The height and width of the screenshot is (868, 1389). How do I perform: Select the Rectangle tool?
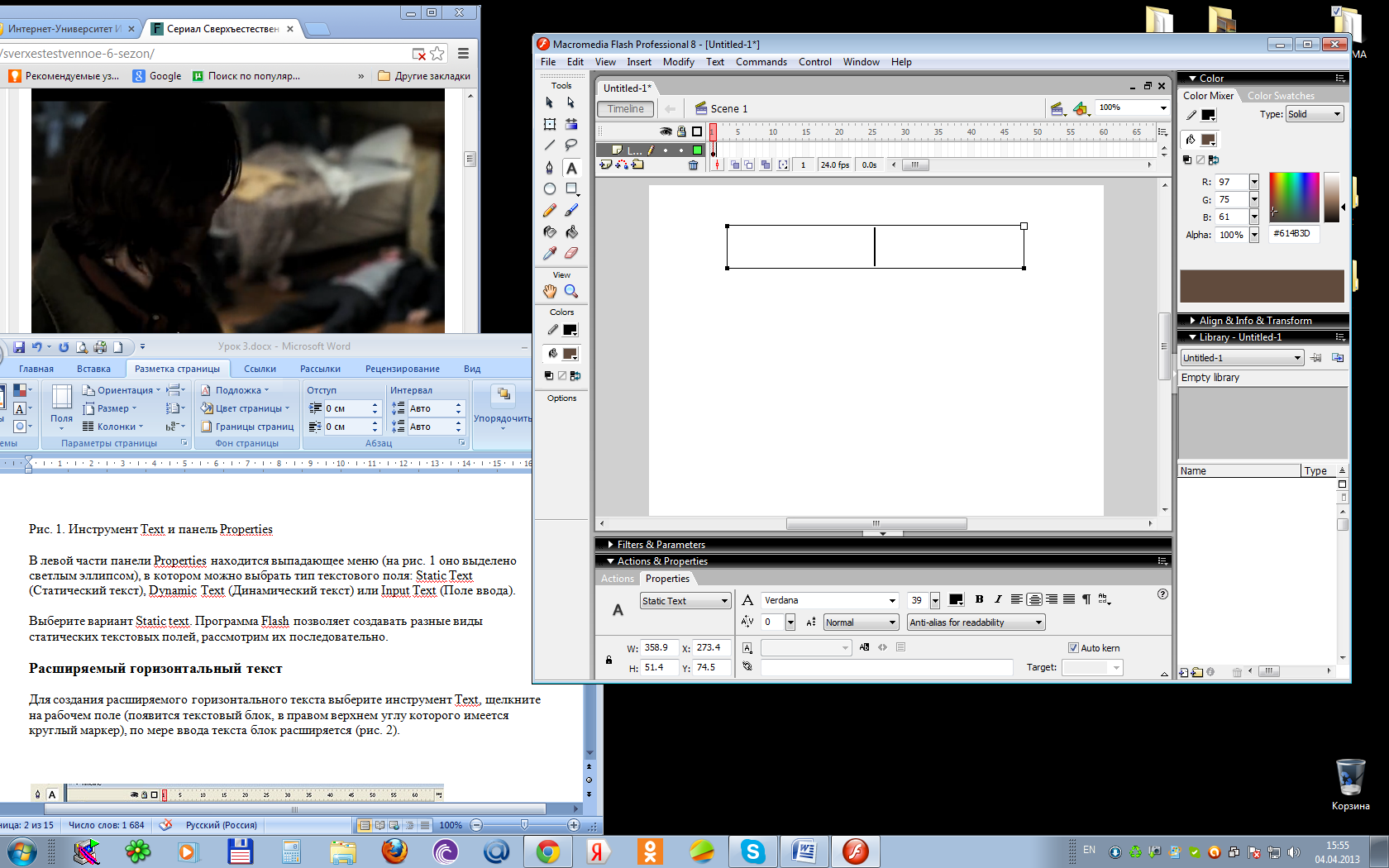(x=570, y=189)
